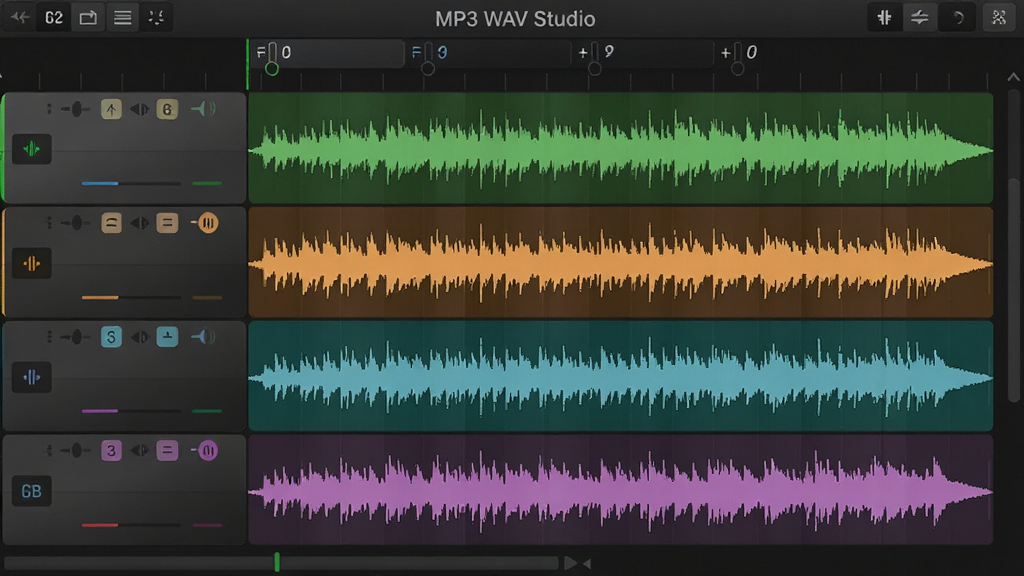Click the green track's blue level slider
Viewport: 1024px width, 576px height.
click(131, 184)
